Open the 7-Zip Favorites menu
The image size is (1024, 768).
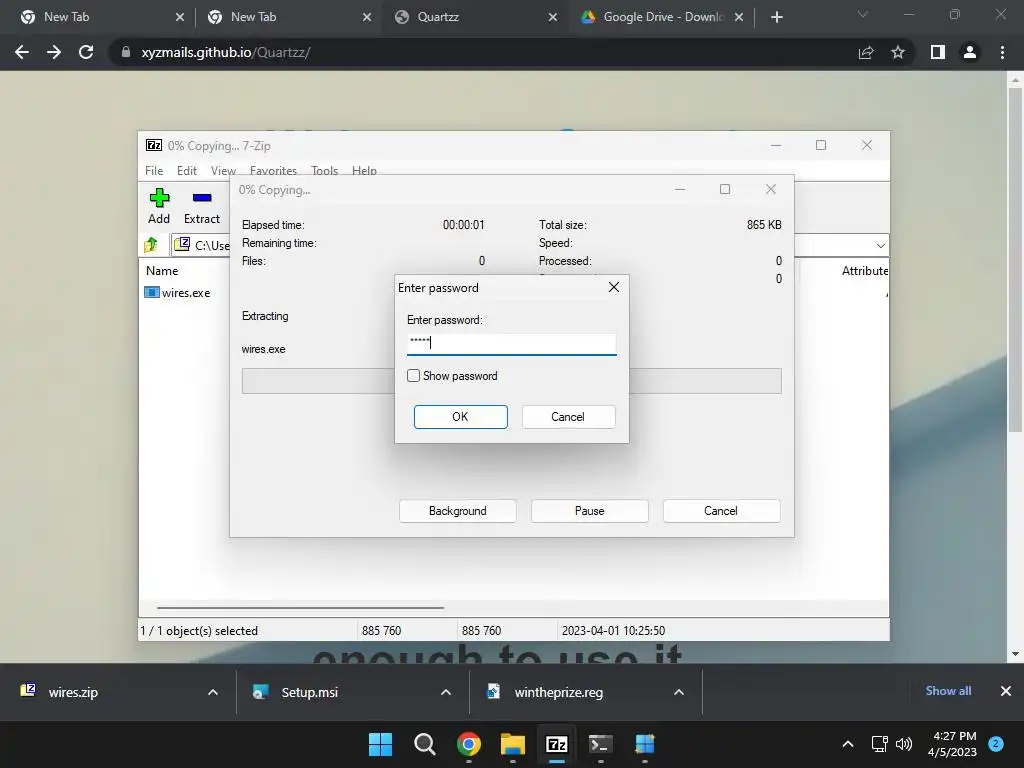pos(273,170)
